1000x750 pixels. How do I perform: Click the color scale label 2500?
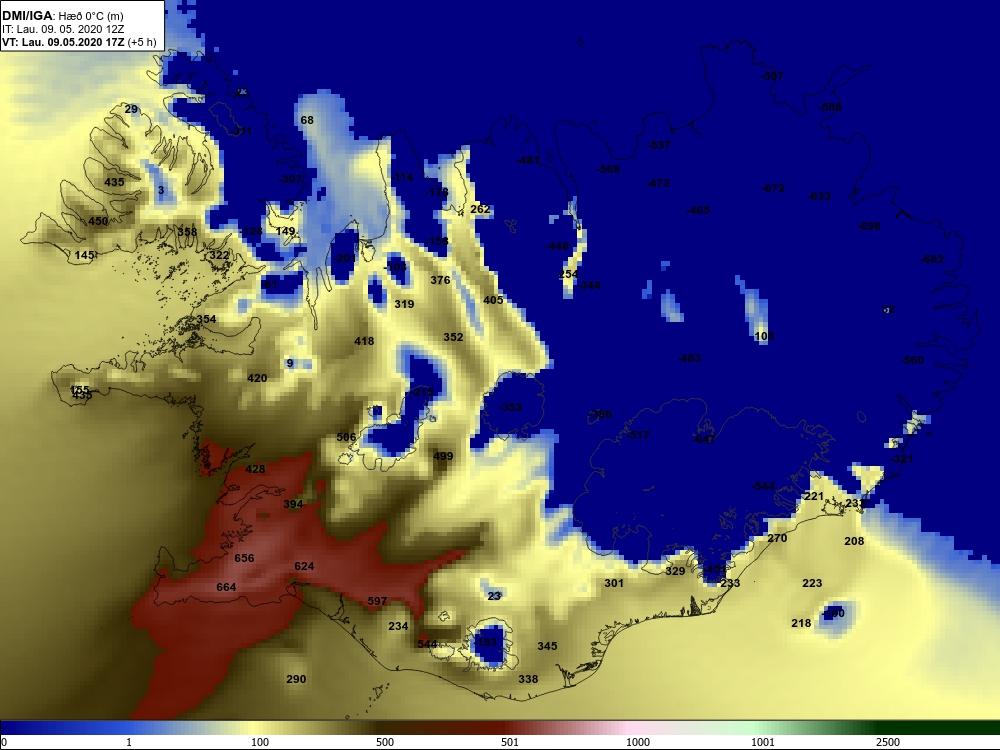coord(888,742)
